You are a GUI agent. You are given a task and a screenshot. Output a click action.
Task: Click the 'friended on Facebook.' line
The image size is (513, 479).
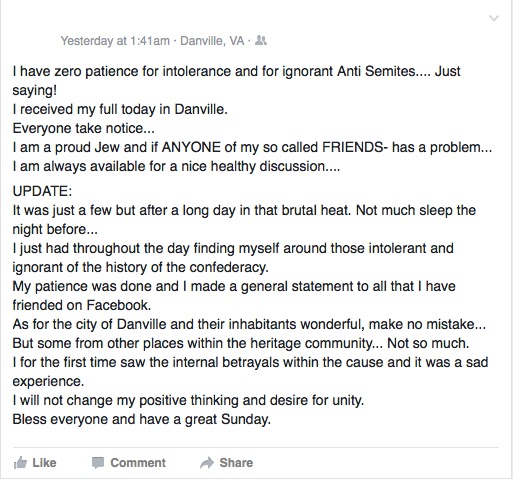tap(82, 305)
